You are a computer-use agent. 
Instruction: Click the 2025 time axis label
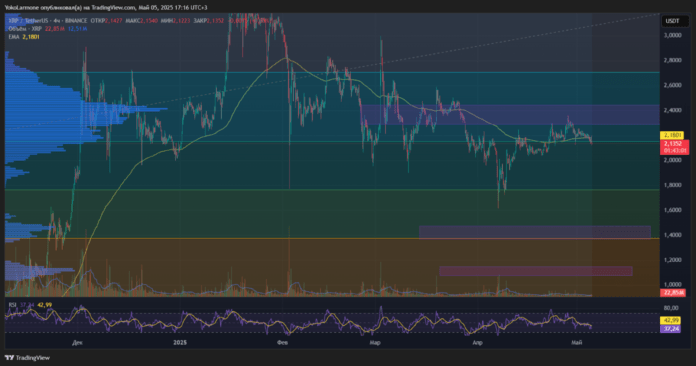tap(180, 342)
